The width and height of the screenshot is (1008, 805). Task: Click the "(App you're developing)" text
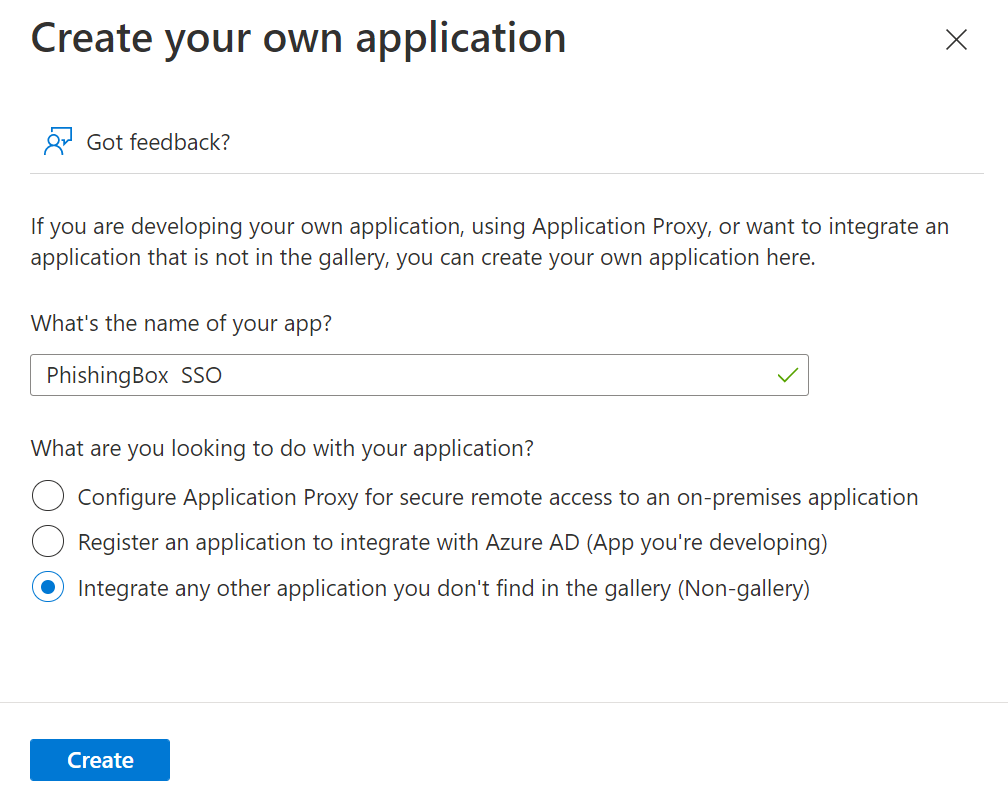[707, 543]
